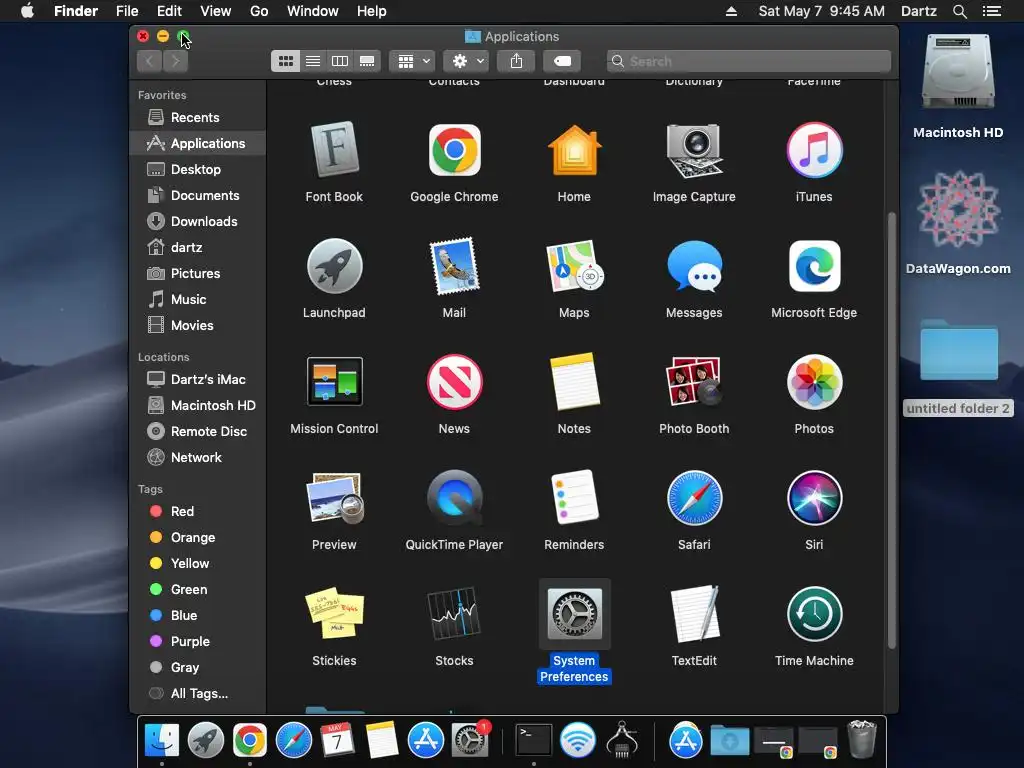Open Google Chrome in Applications folder
The image size is (1024, 768).
click(455, 150)
